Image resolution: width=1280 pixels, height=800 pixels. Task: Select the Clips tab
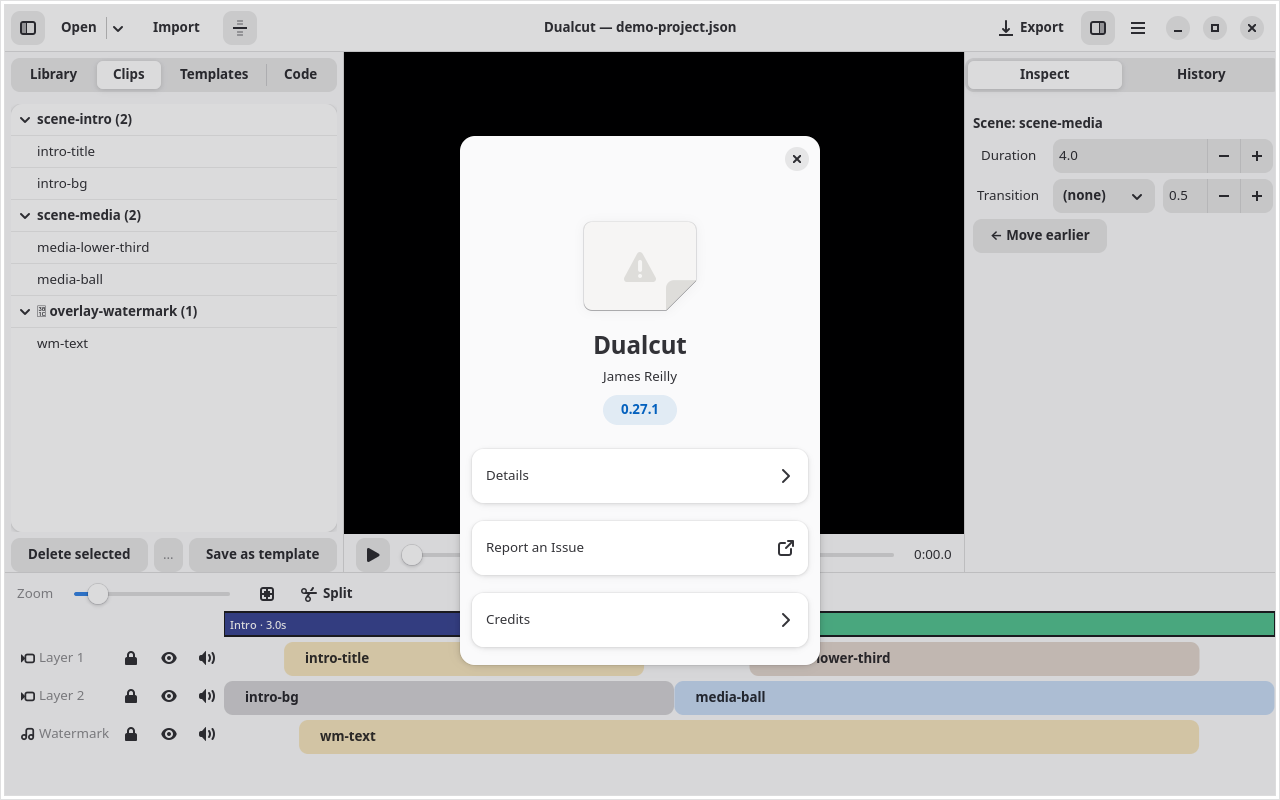[x=129, y=75]
